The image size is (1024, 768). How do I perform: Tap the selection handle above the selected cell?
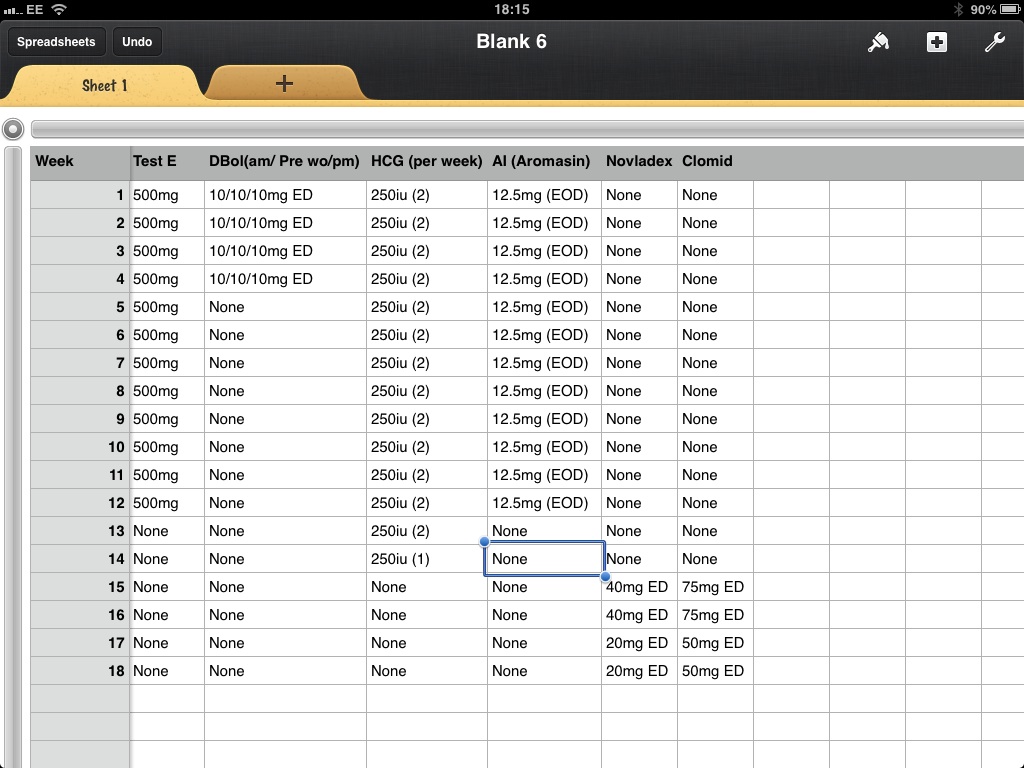484,541
